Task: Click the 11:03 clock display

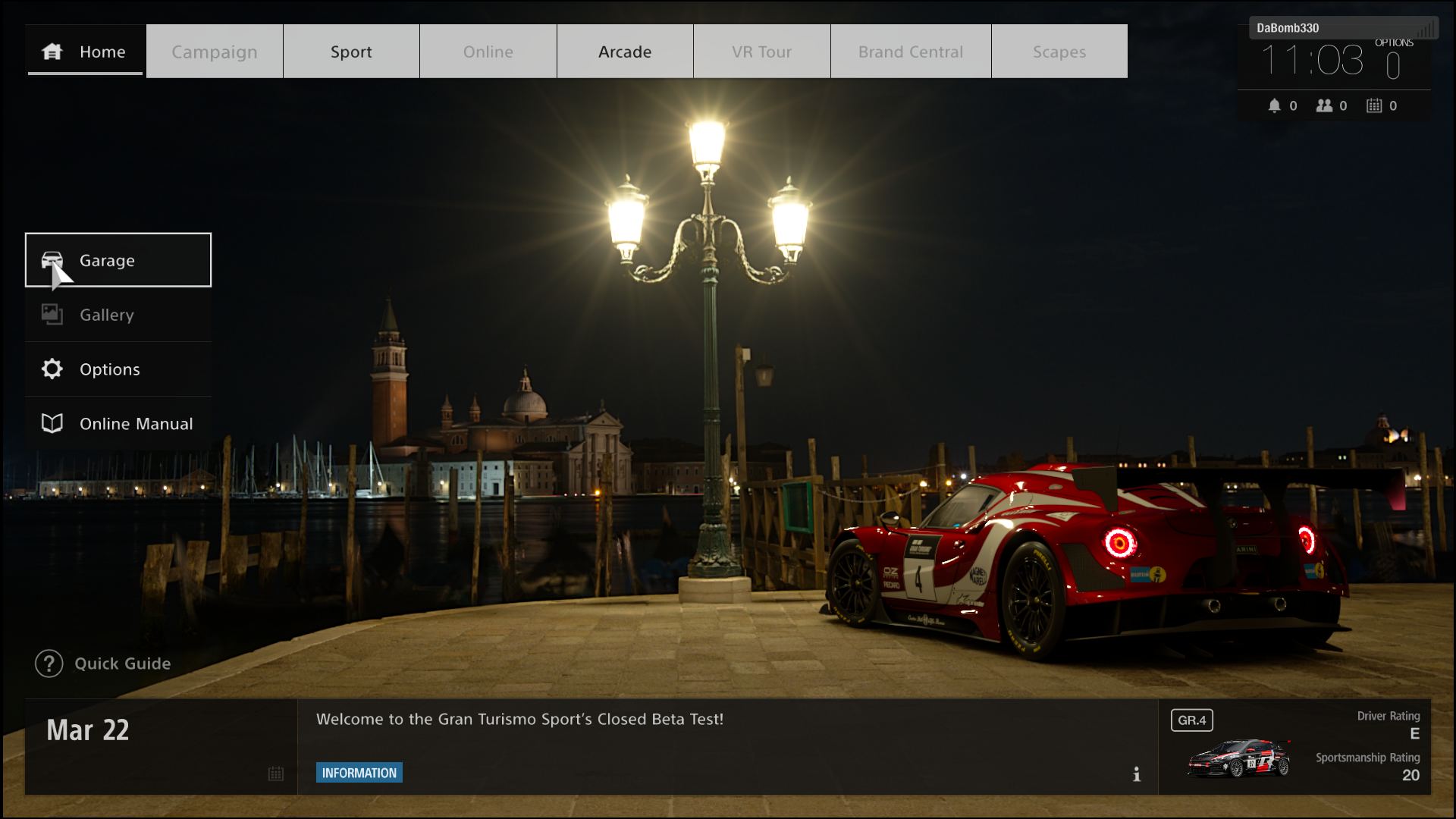Action: [1312, 61]
